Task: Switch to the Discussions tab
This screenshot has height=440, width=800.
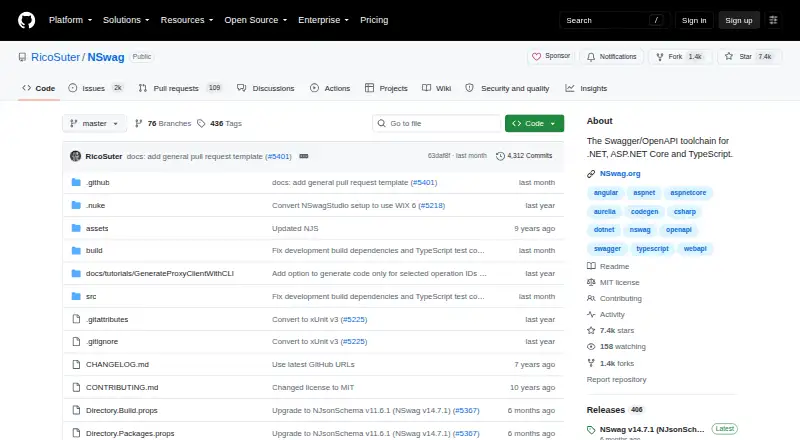Action: (x=266, y=88)
